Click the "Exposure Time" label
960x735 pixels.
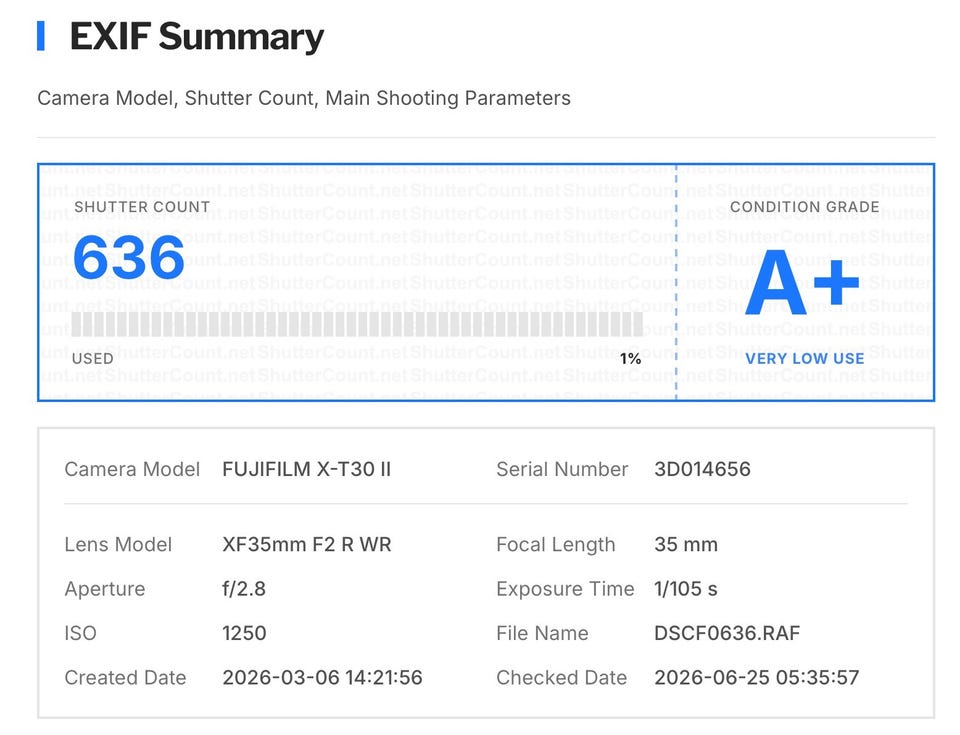tap(565, 589)
